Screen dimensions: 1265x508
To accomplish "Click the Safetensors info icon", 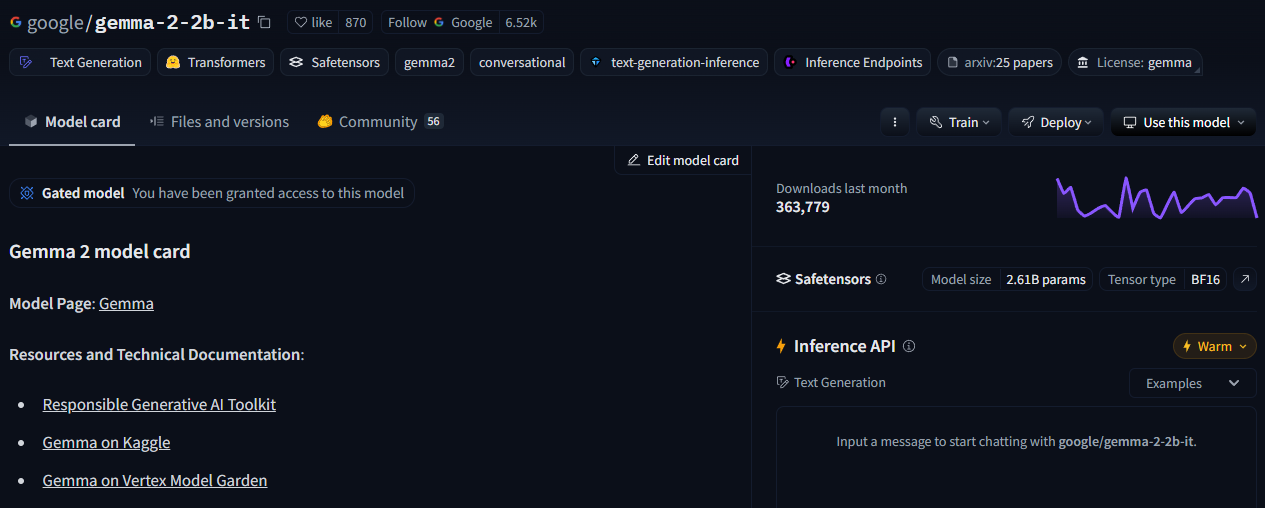I will 881,280.
